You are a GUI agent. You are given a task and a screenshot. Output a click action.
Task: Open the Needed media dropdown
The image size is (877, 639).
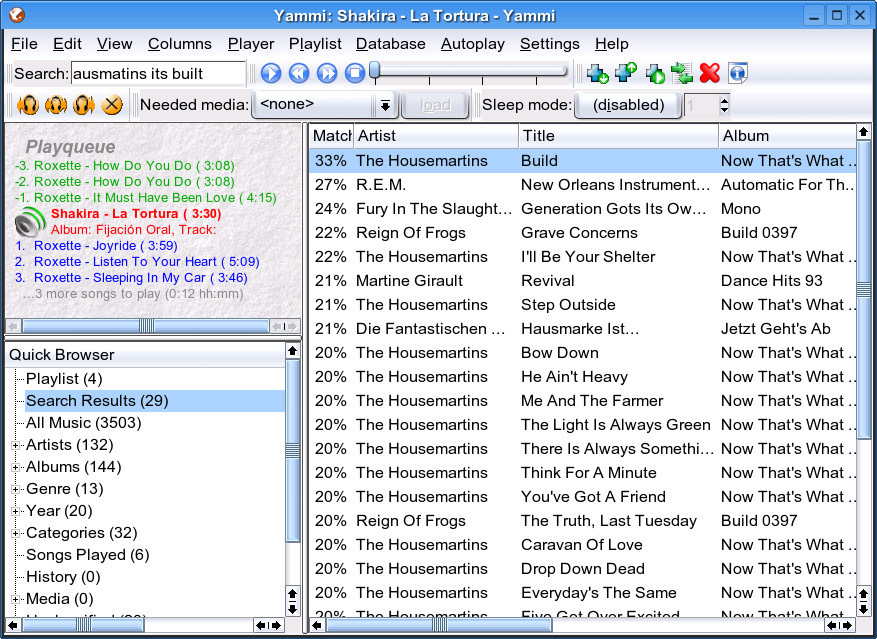tap(385, 105)
